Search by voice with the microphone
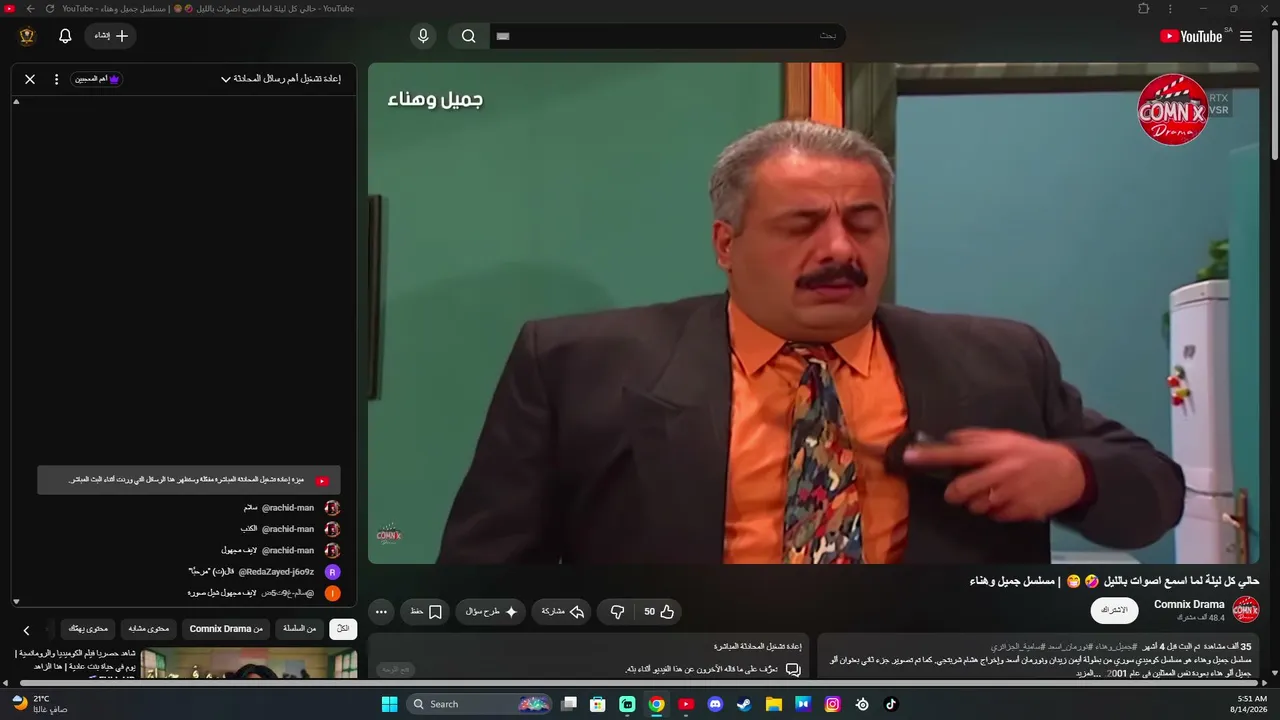The height and width of the screenshot is (720, 1280). (423, 36)
